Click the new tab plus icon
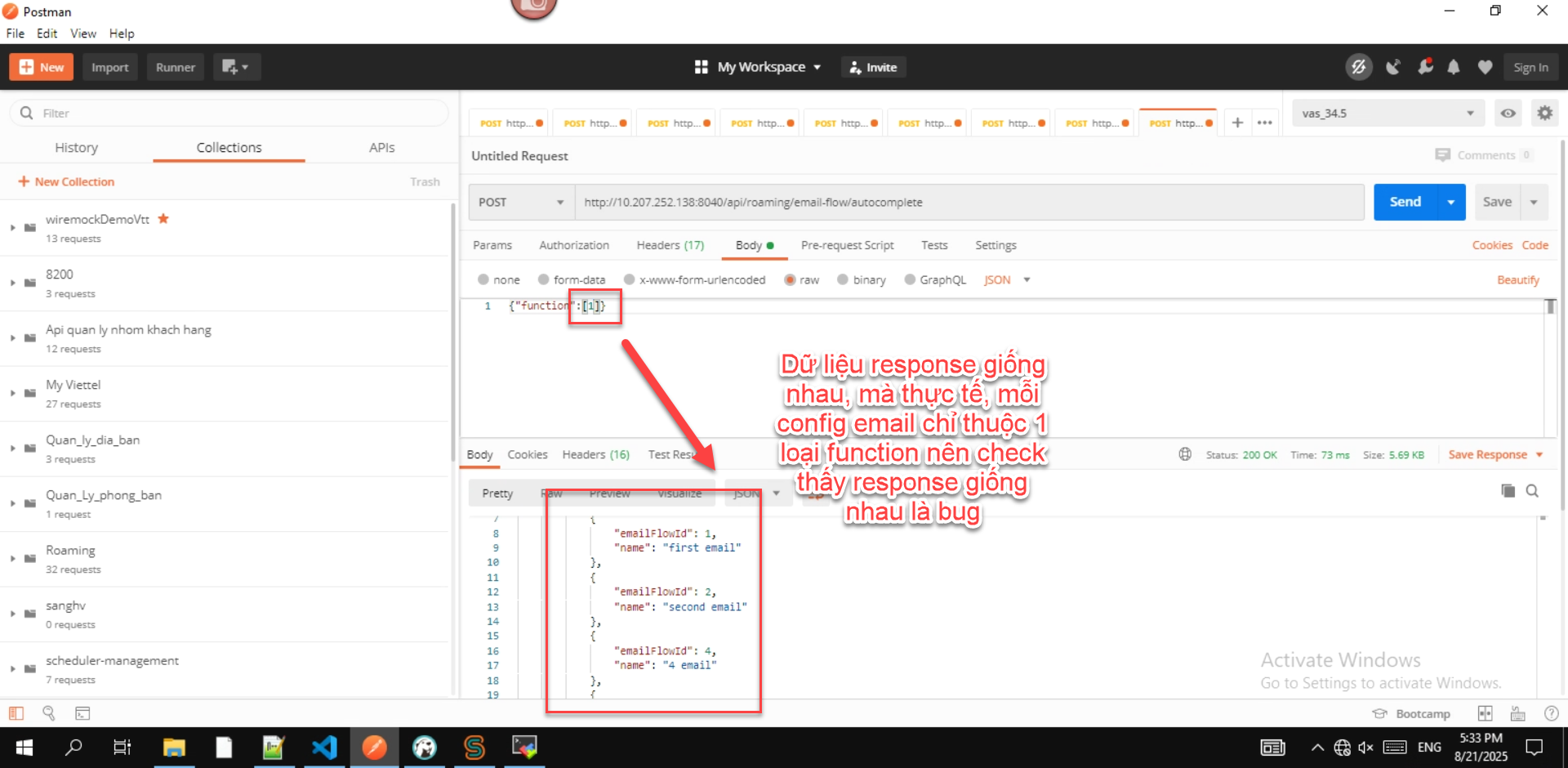The width and height of the screenshot is (1568, 768). coord(1237,123)
